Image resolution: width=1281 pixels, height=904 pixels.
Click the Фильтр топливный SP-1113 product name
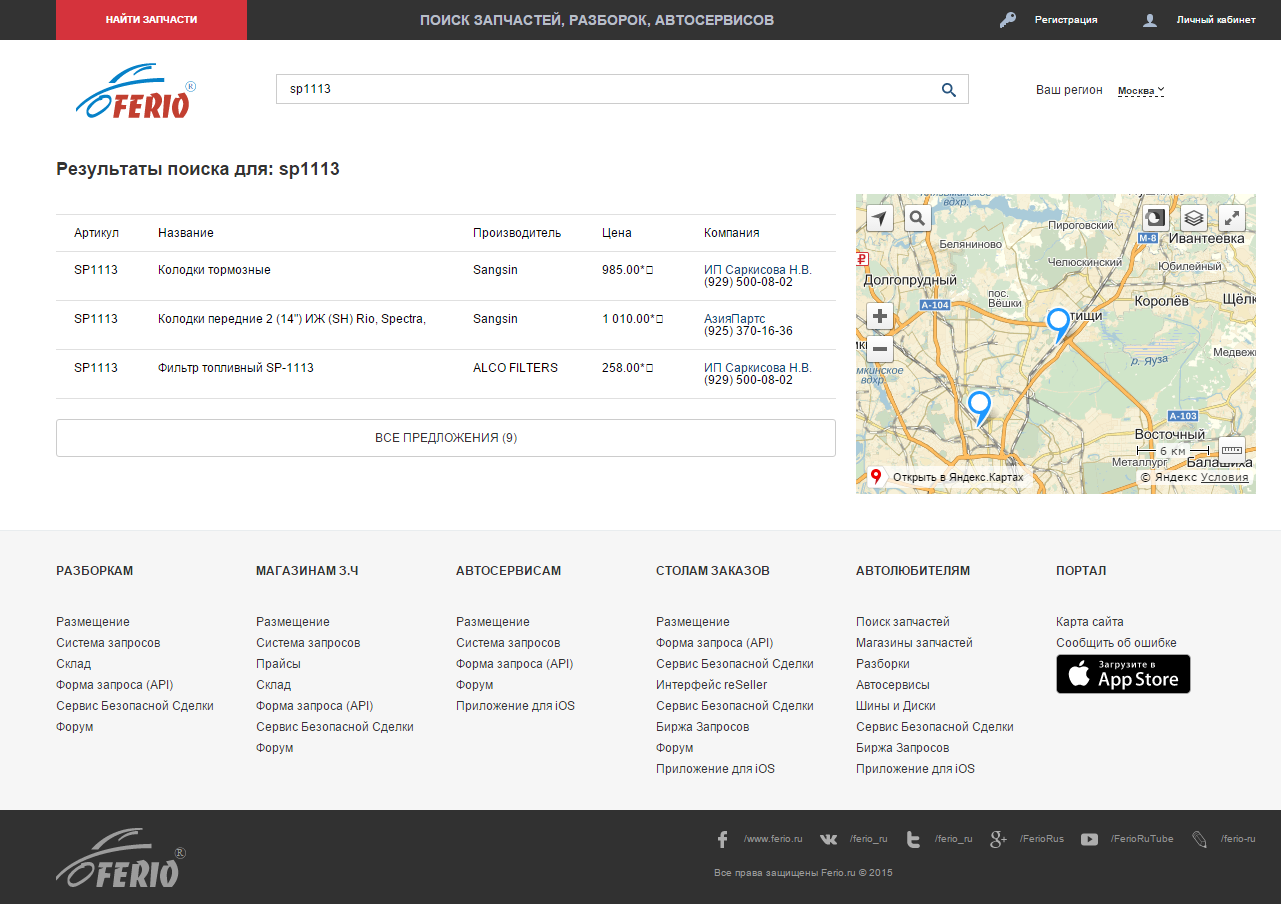click(x=236, y=368)
